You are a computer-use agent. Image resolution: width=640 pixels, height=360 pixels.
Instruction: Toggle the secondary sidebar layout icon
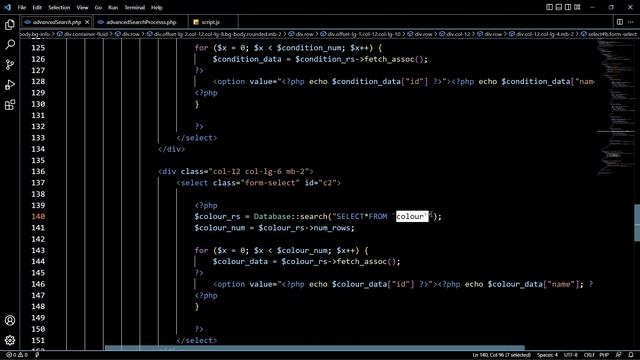point(568,7)
